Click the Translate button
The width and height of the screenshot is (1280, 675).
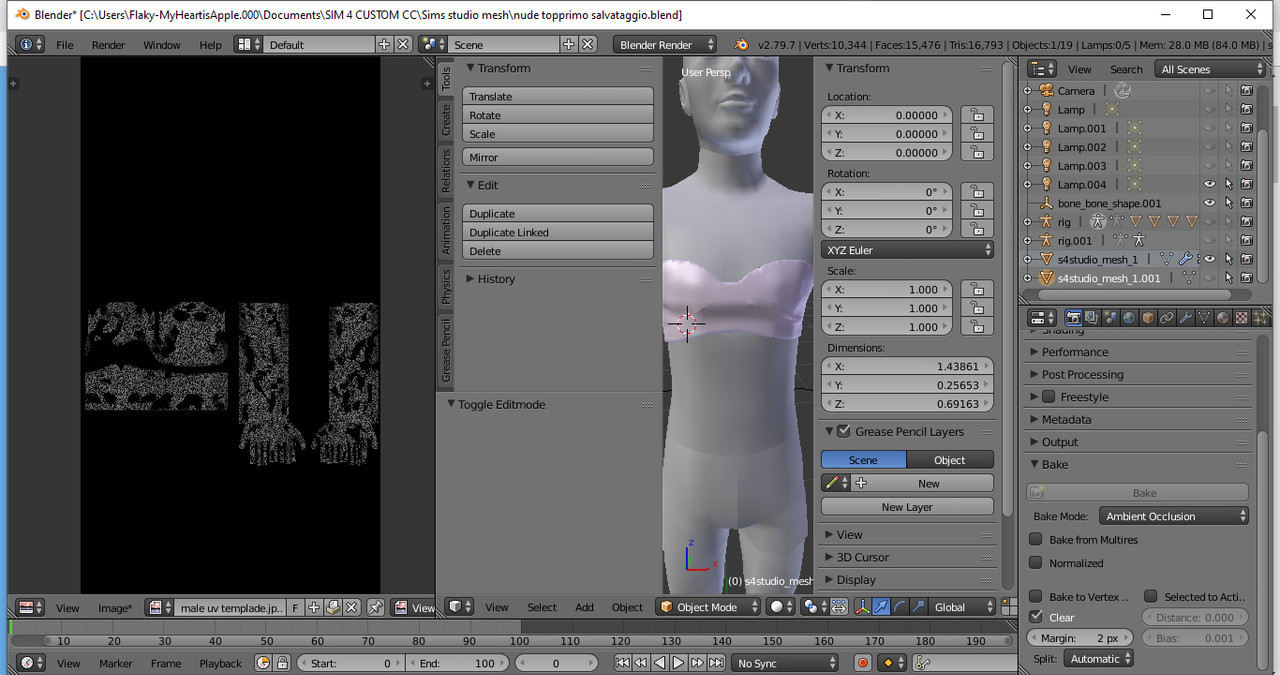558,96
